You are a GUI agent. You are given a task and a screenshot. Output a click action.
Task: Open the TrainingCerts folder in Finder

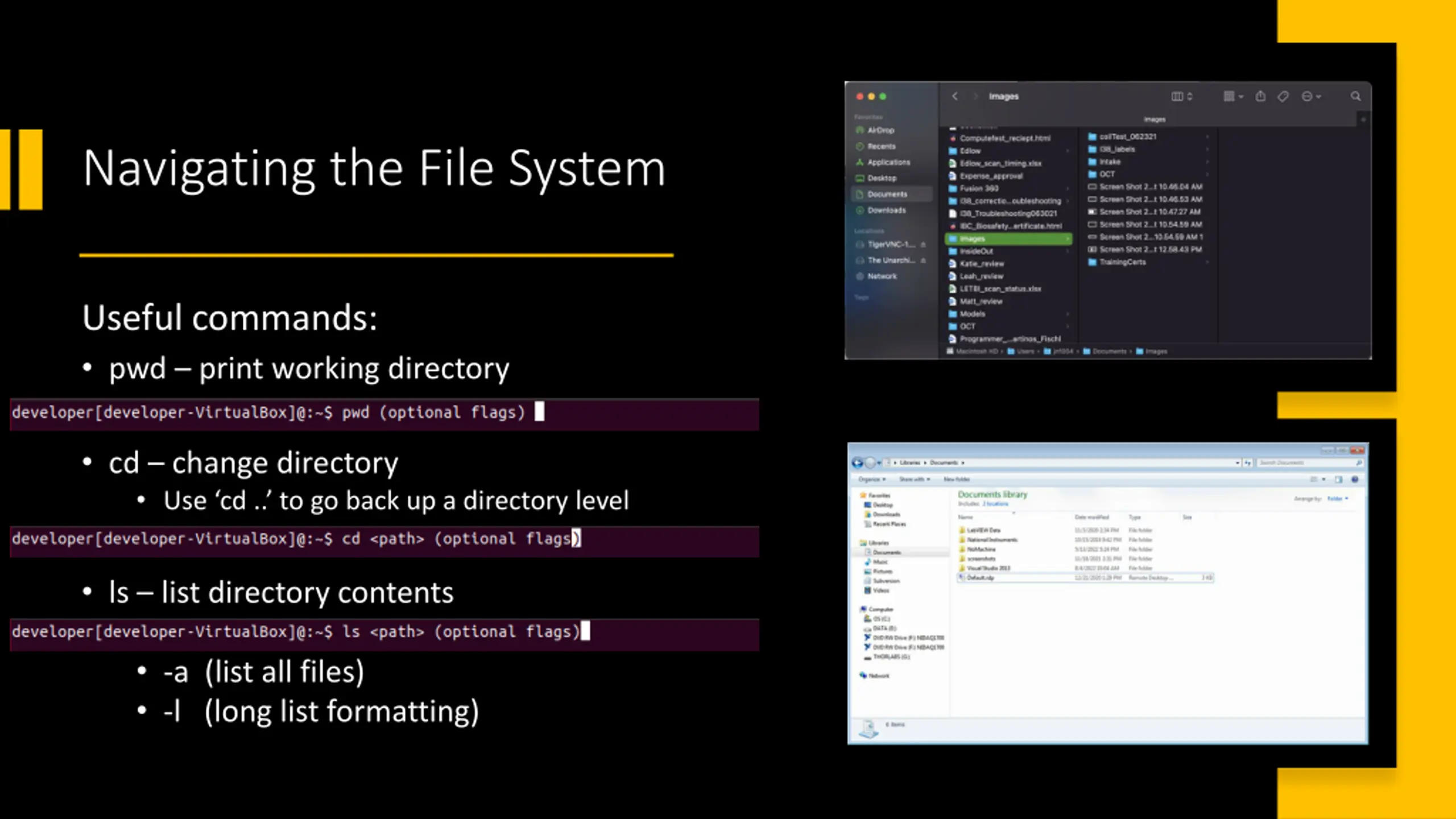click(x=1122, y=262)
